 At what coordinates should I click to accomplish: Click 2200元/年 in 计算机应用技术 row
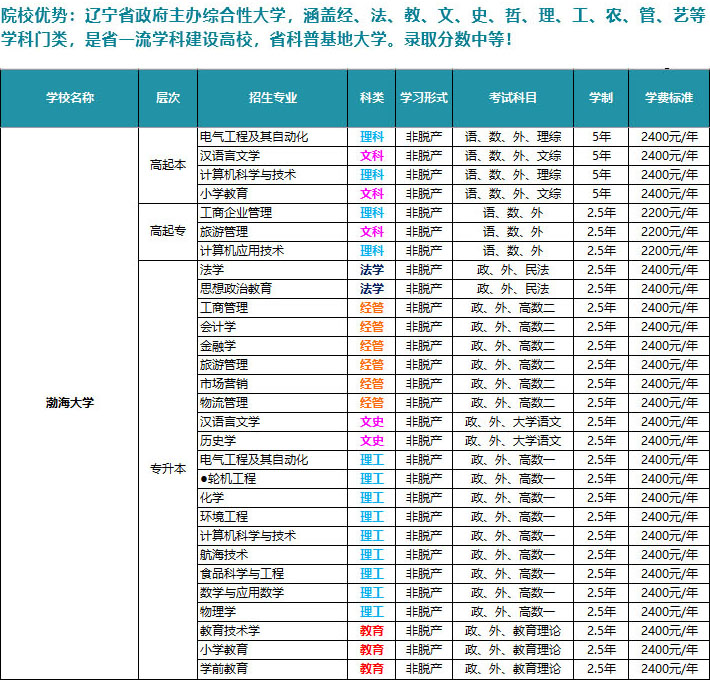tap(669, 251)
